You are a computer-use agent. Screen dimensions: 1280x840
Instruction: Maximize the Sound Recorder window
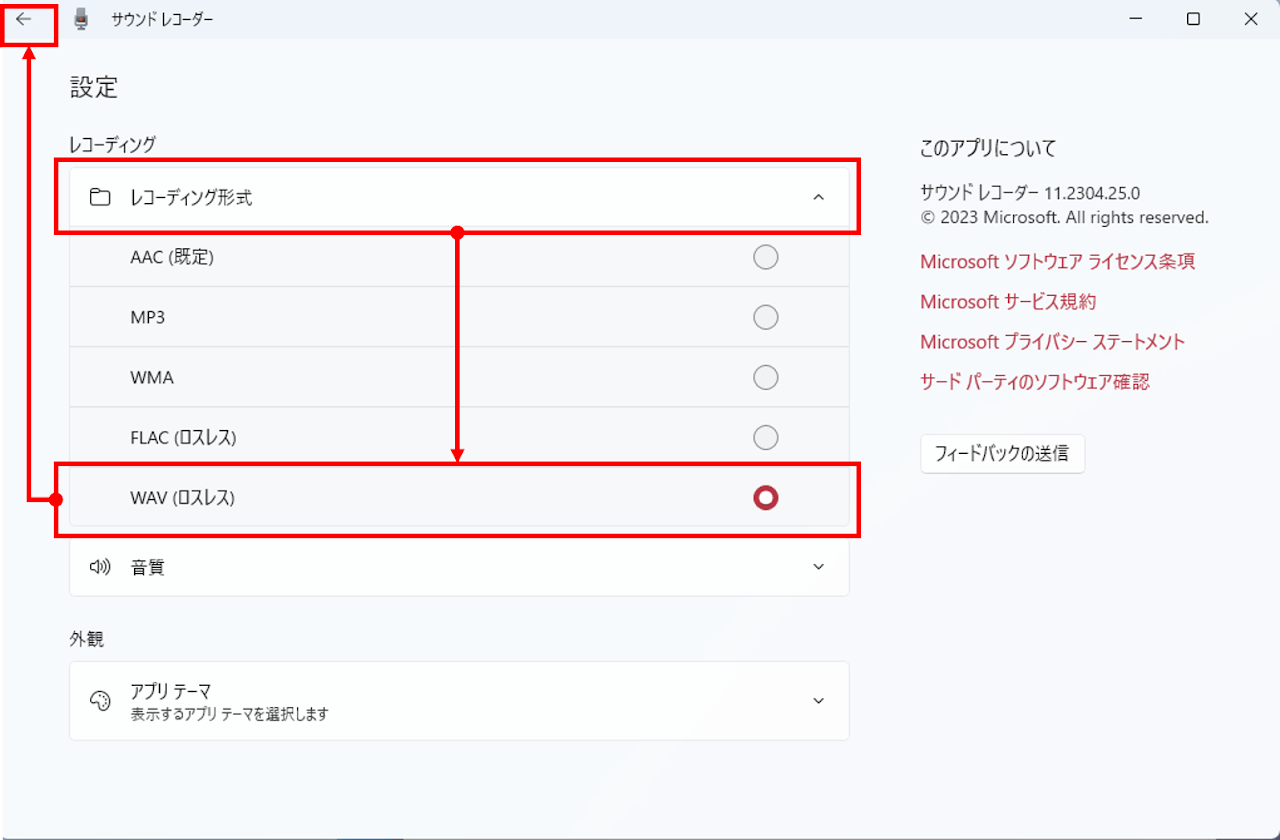[1193, 19]
